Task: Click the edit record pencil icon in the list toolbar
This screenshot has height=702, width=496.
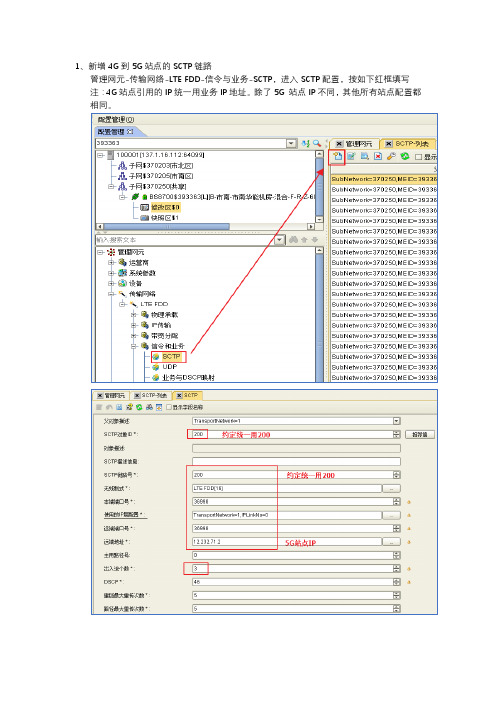Action: click(351, 156)
